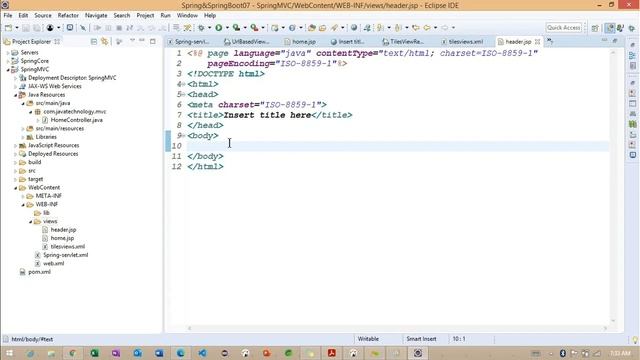This screenshot has width=640, height=360.
Task: Toggle Link with Editor in Project Explorer
Action: coord(105,42)
